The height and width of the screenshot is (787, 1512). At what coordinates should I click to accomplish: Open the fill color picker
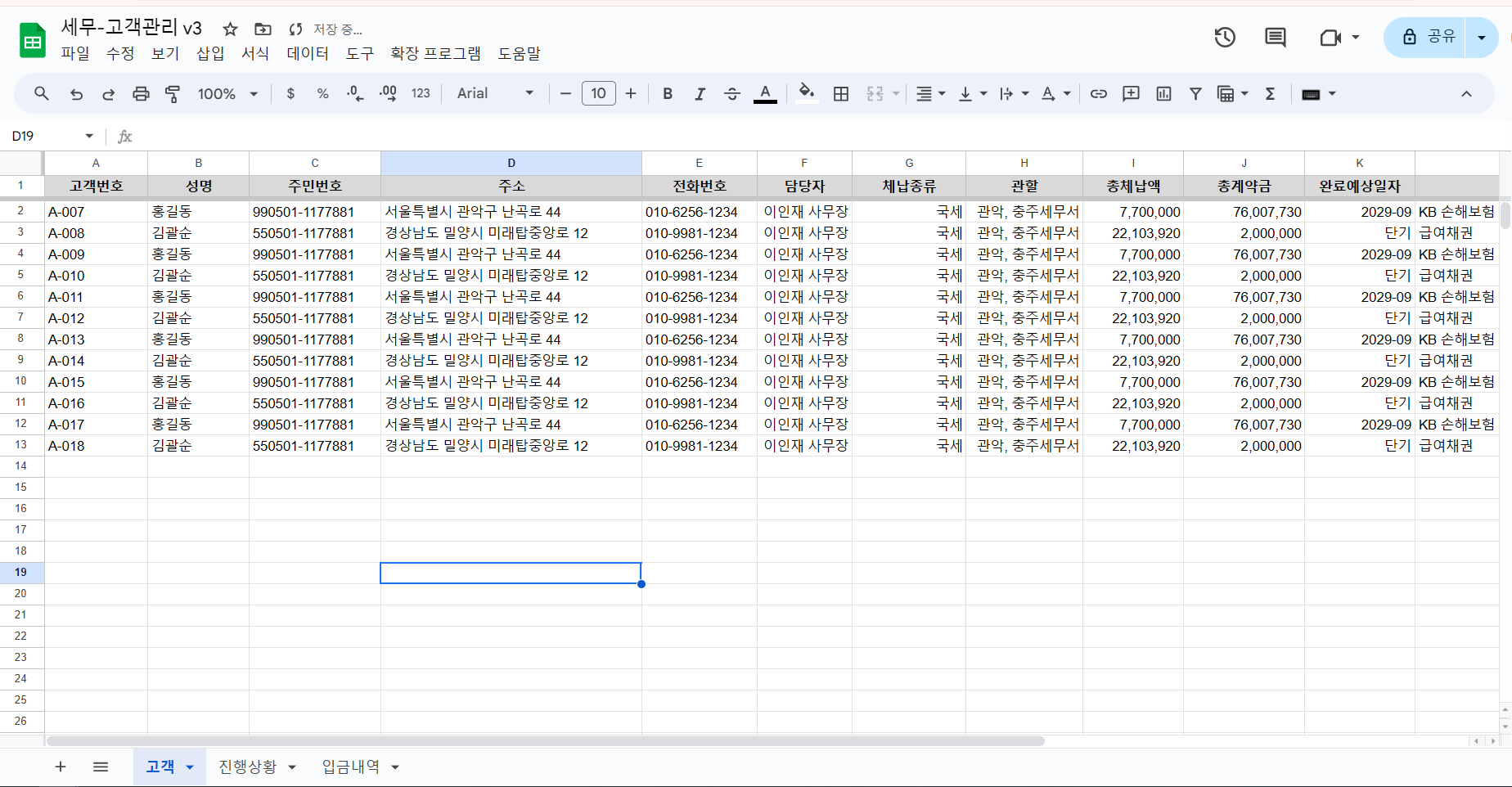807,94
